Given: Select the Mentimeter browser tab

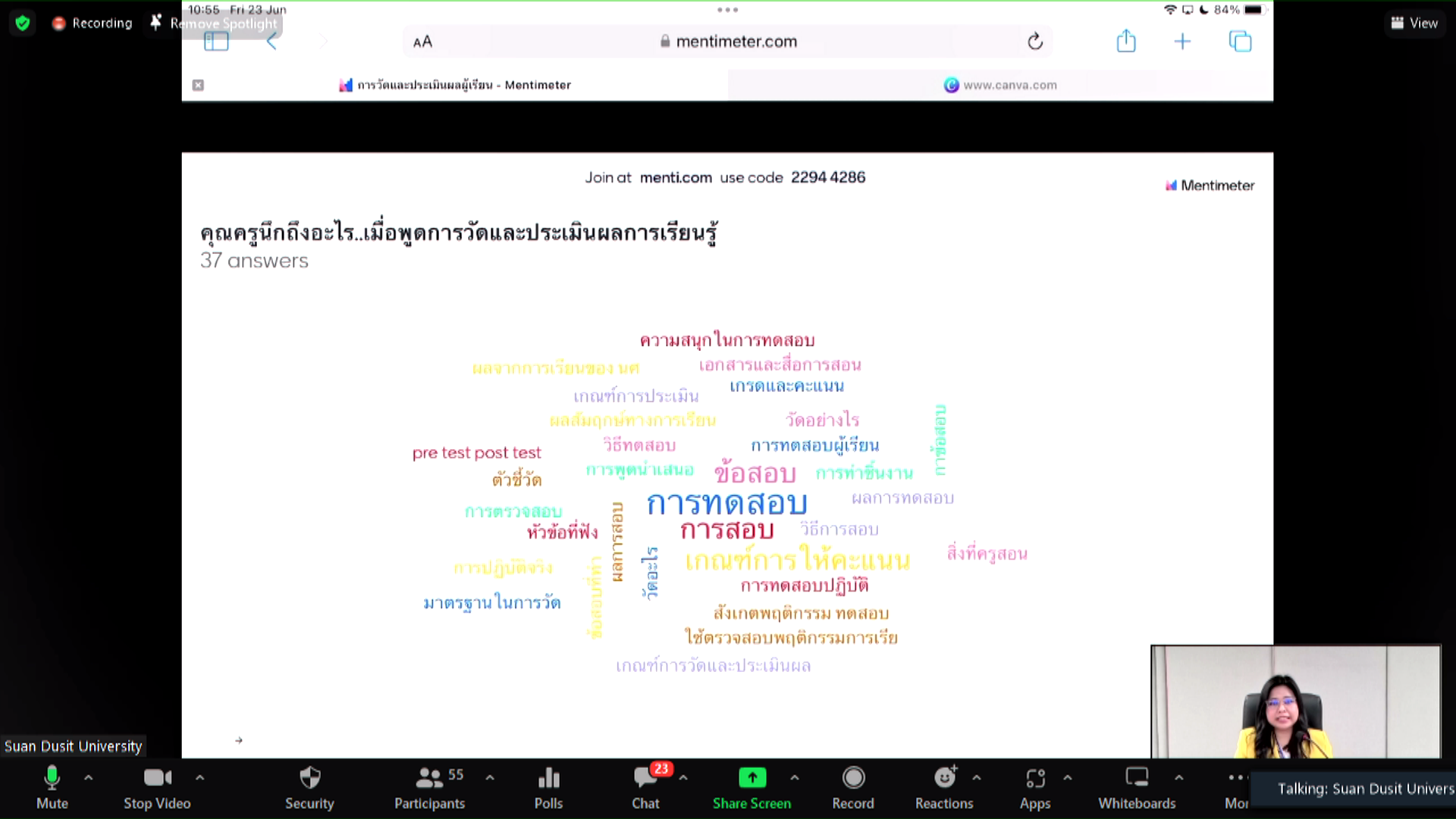Looking at the screenshot, I should pyautogui.click(x=455, y=85).
